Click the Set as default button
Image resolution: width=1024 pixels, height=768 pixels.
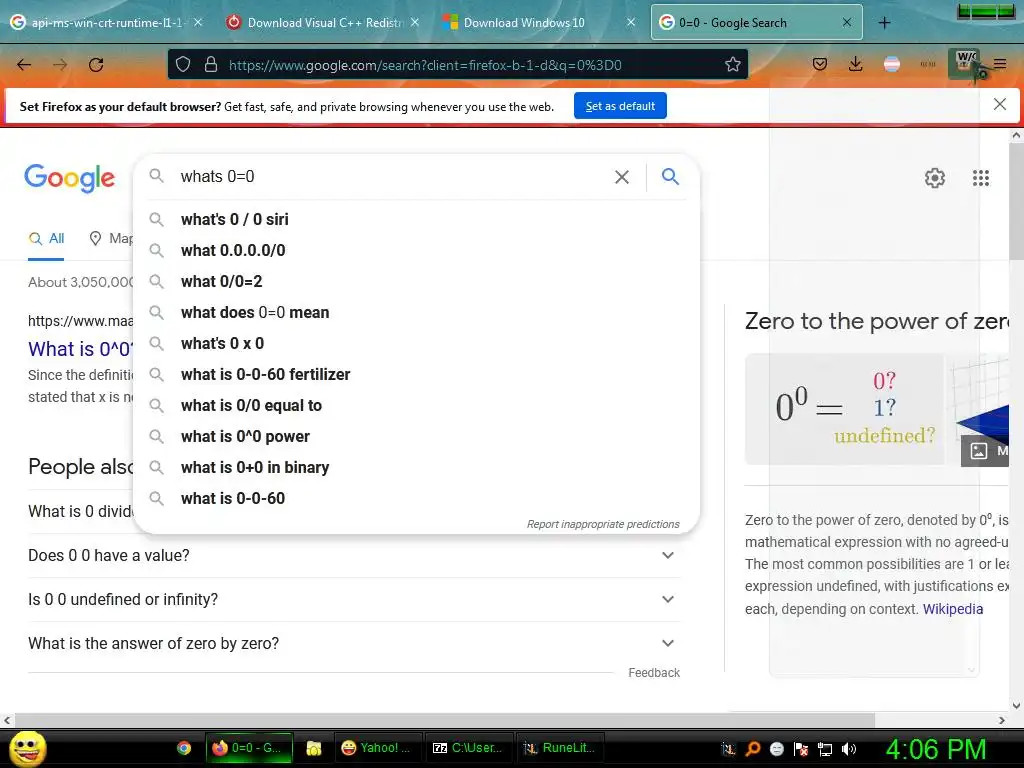pos(620,106)
